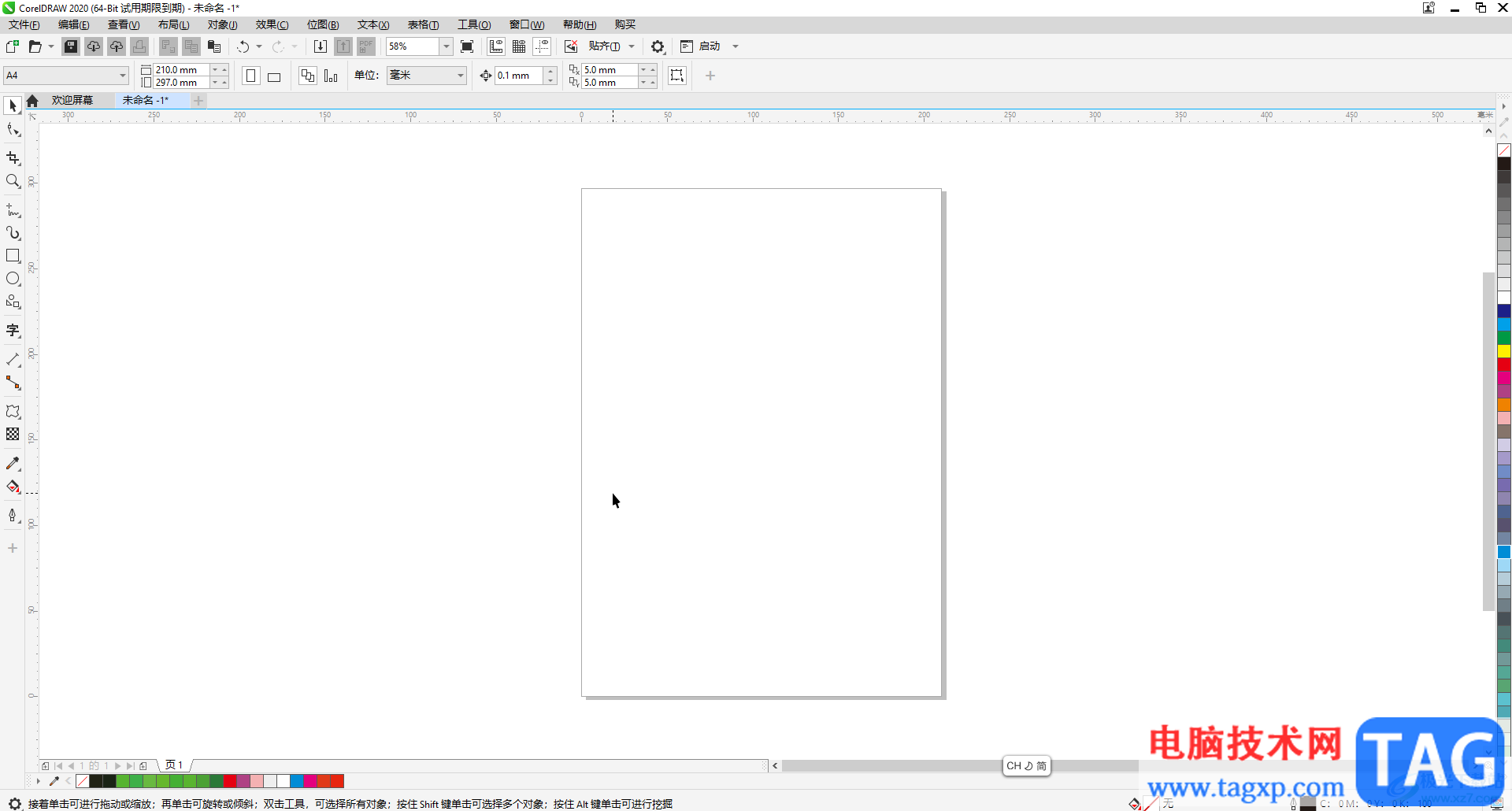Click the Welcome home icon button
Screen dimensions: 1512x811
[32, 101]
